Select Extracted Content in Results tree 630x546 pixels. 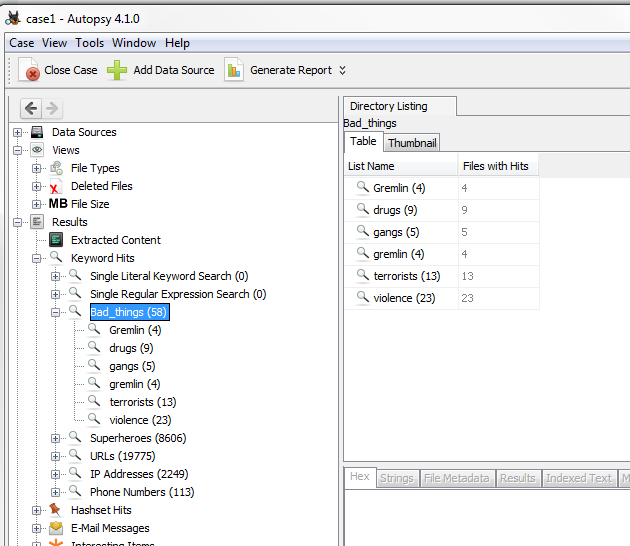pyautogui.click(x=115, y=240)
